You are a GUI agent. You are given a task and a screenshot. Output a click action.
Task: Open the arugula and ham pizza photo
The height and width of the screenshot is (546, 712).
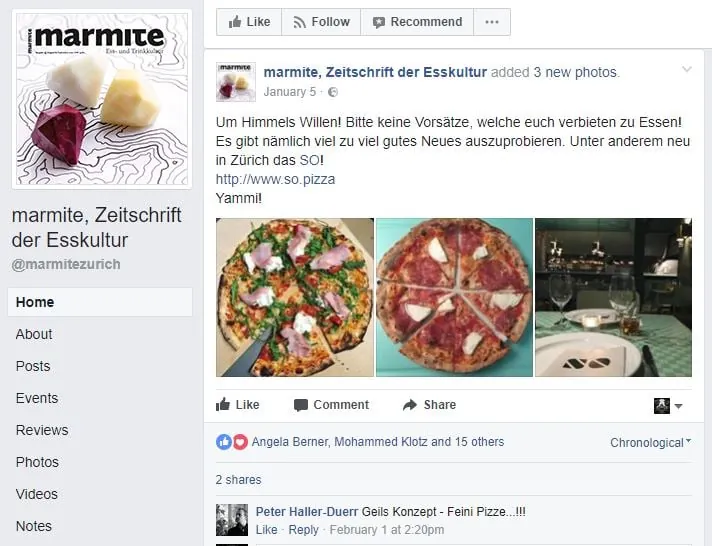click(295, 297)
